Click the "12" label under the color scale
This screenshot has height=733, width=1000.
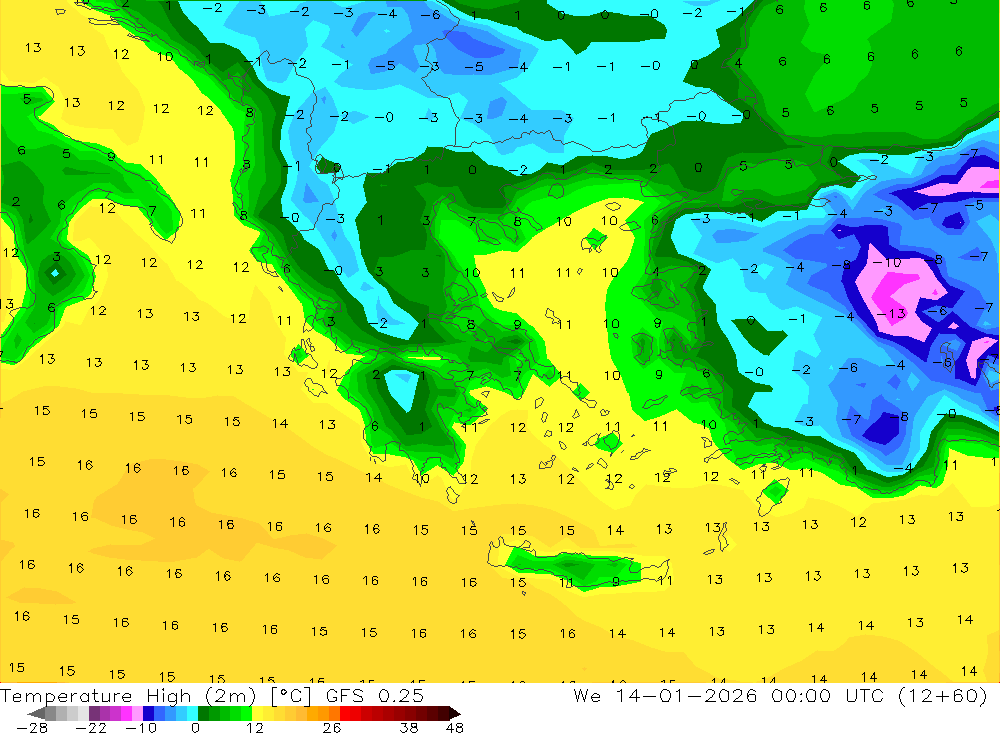(255, 728)
